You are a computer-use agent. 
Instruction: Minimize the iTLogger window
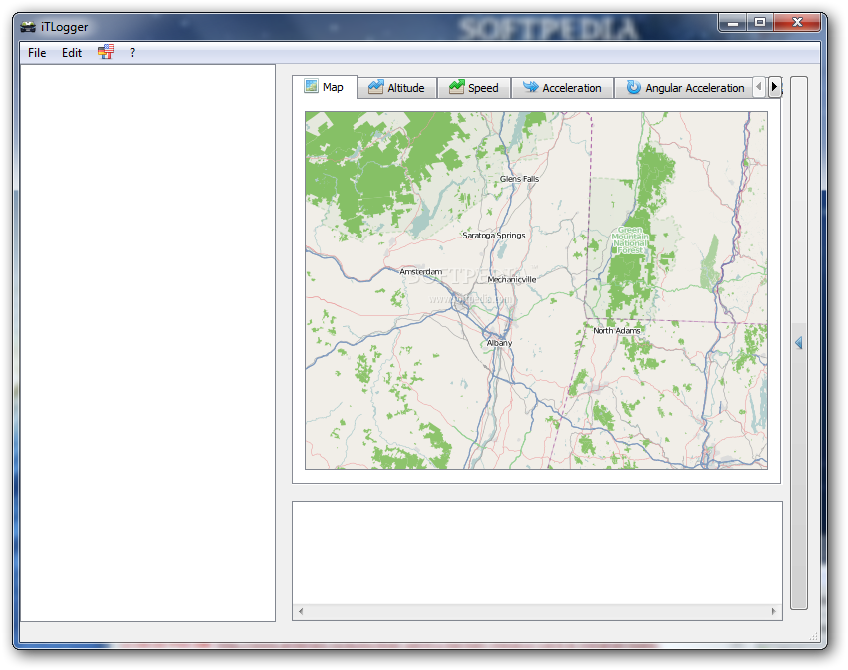click(x=733, y=23)
